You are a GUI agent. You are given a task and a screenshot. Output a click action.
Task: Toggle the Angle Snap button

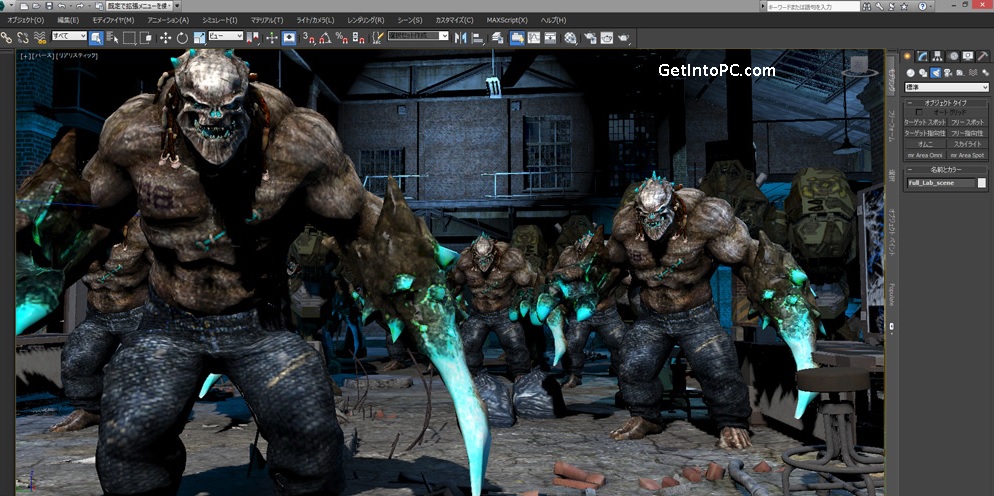click(325, 38)
